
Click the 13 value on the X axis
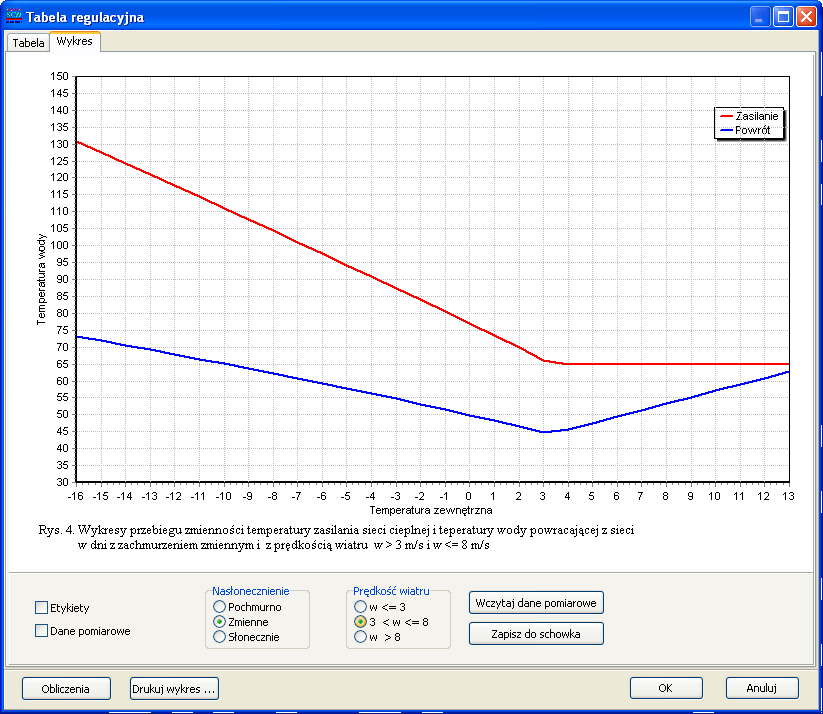[x=788, y=496]
